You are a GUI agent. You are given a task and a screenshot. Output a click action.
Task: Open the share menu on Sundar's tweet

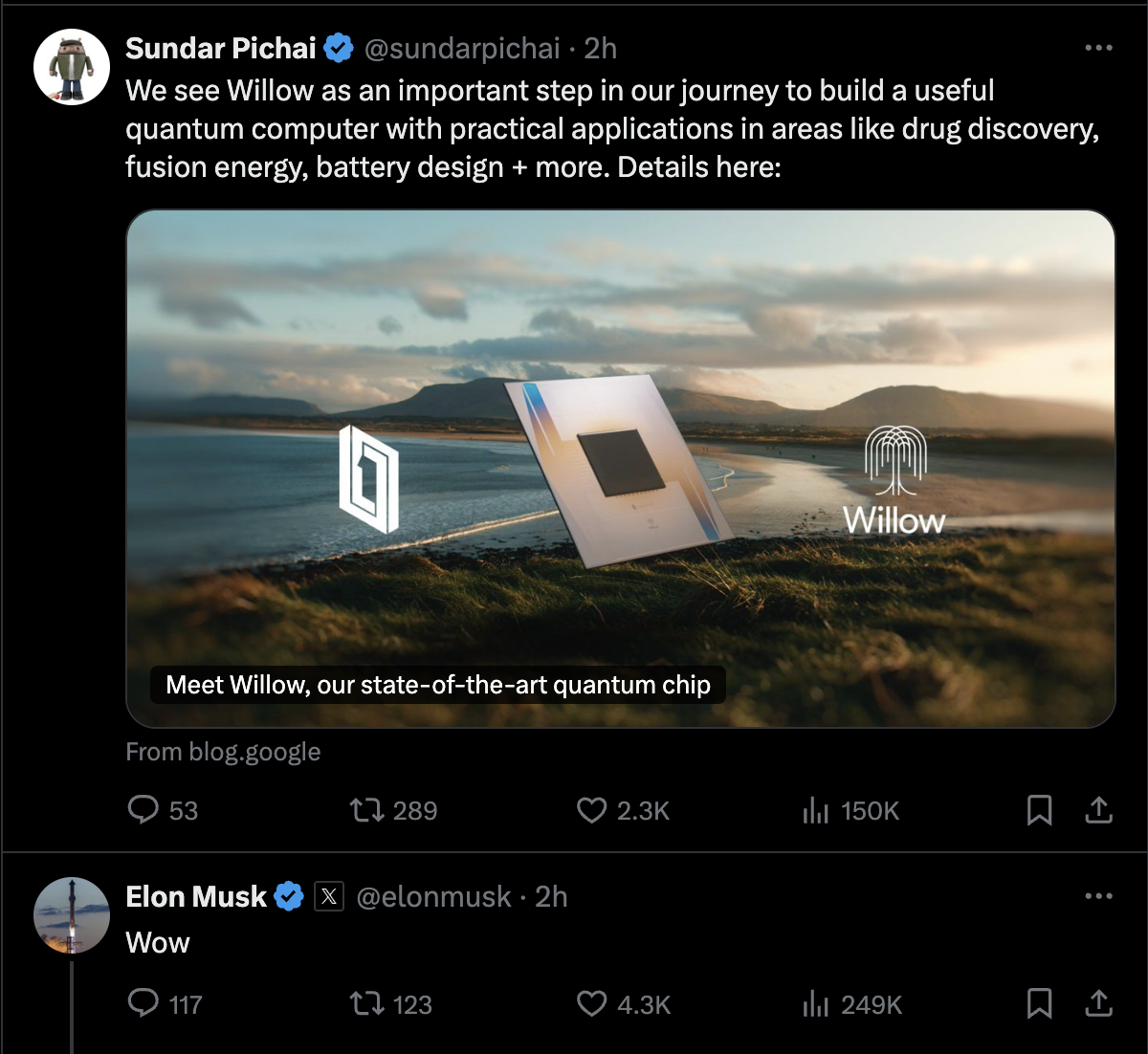[x=1098, y=810]
